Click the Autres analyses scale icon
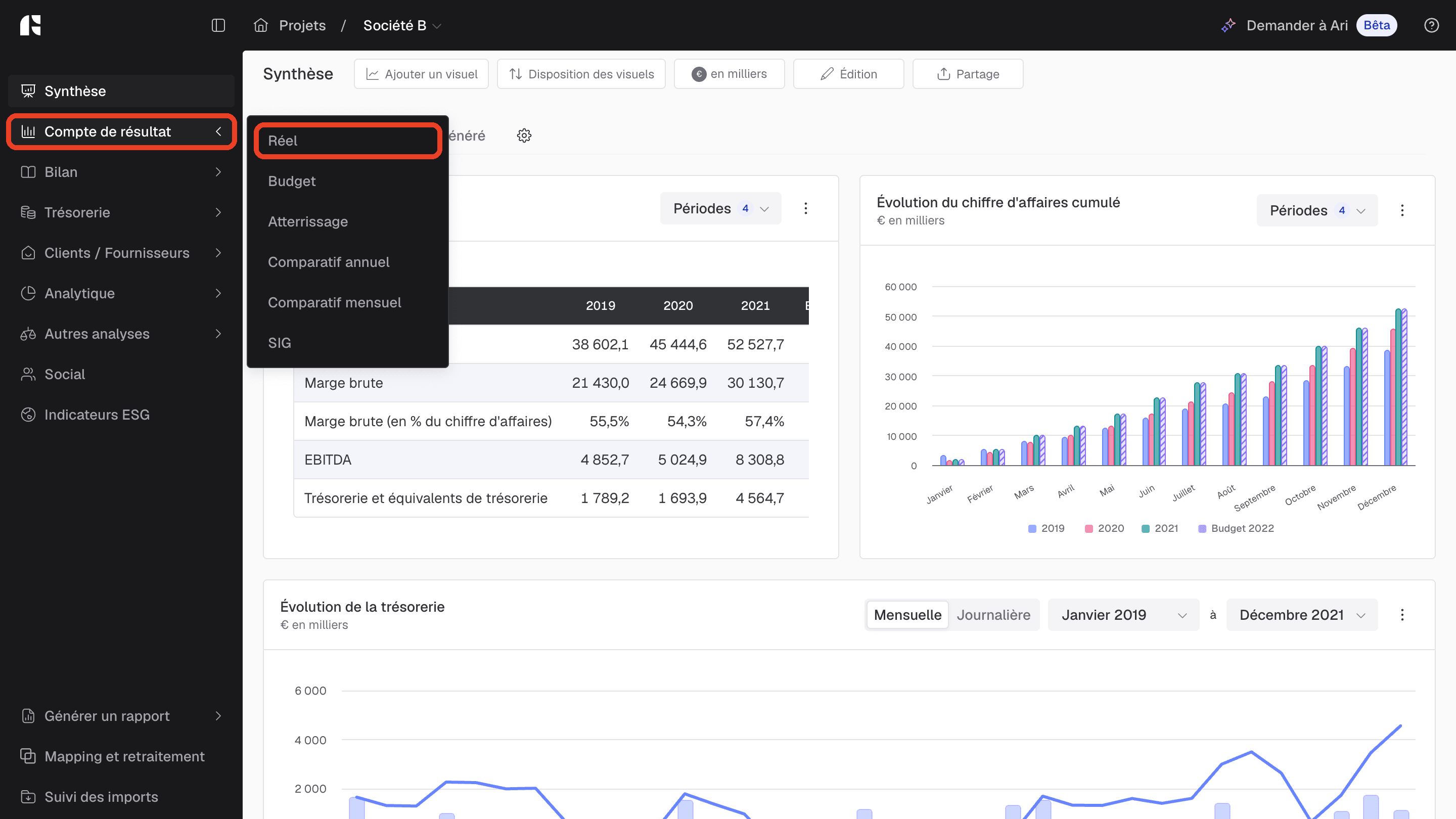 pyautogui.click(x=28, y=334)
